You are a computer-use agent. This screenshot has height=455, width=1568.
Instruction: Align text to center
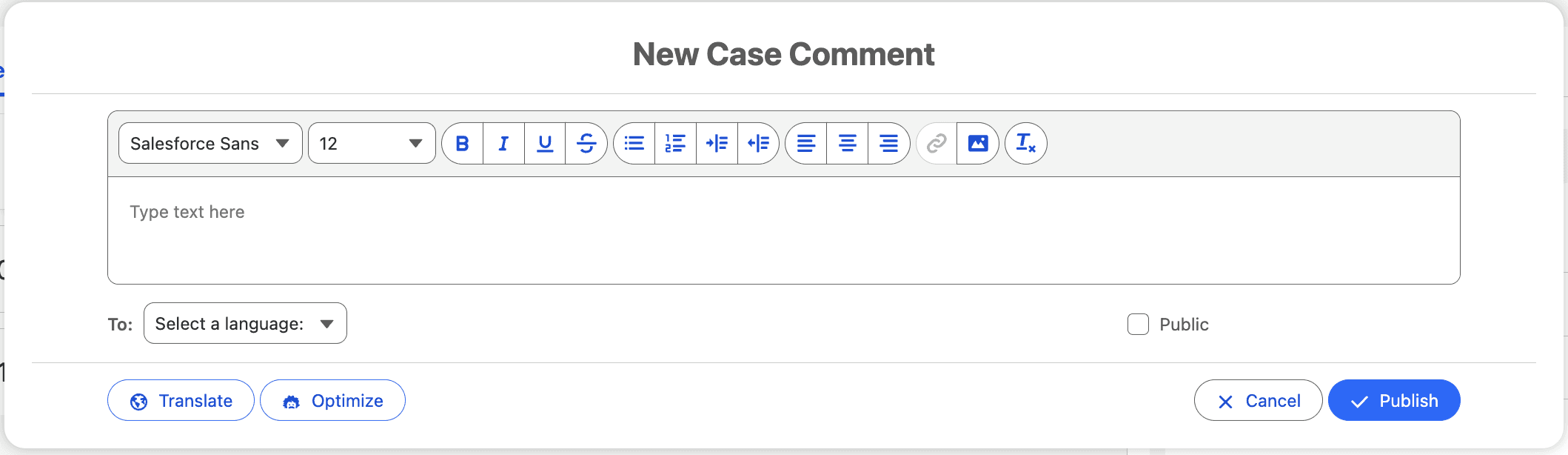847,144
